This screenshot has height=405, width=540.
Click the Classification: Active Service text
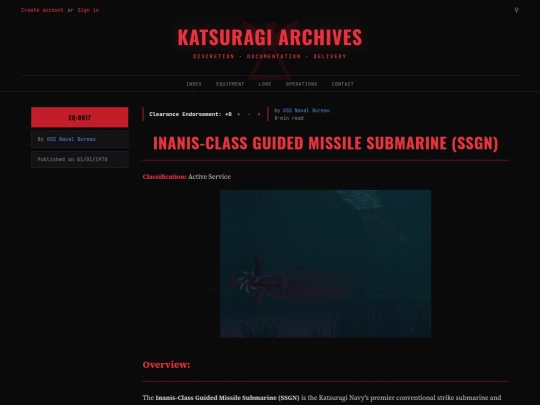click(187, 177)
